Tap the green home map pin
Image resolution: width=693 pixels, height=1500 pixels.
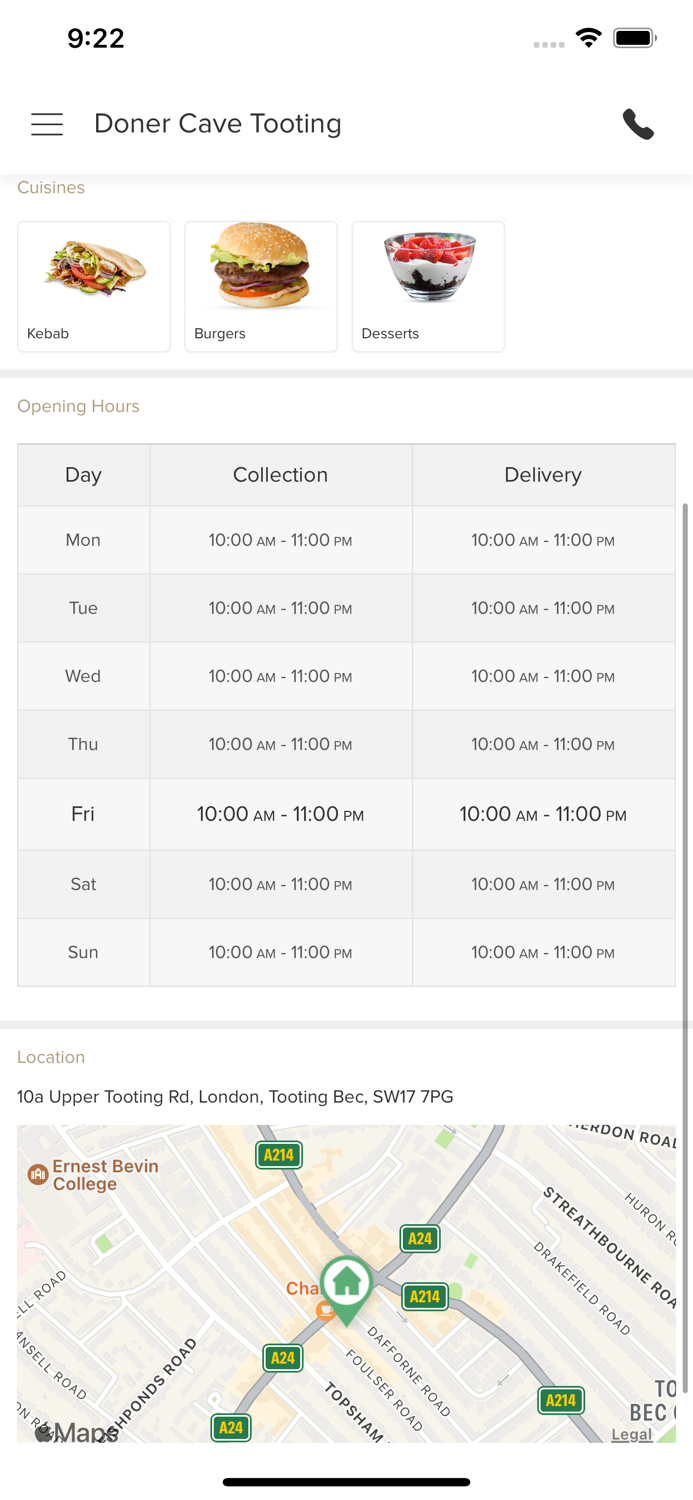point(346,1285)
